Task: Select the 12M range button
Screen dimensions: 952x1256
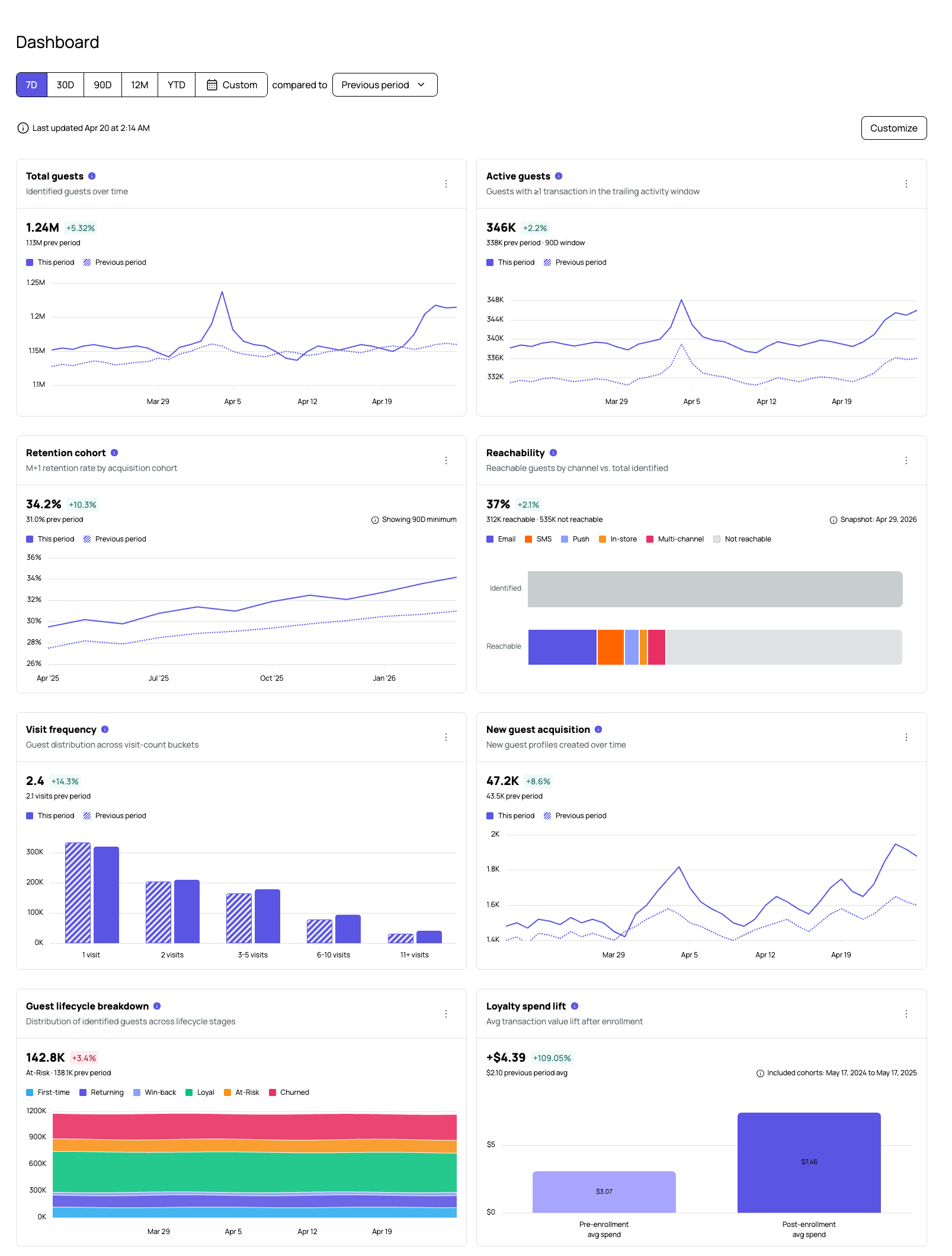Action: point(140,85)
